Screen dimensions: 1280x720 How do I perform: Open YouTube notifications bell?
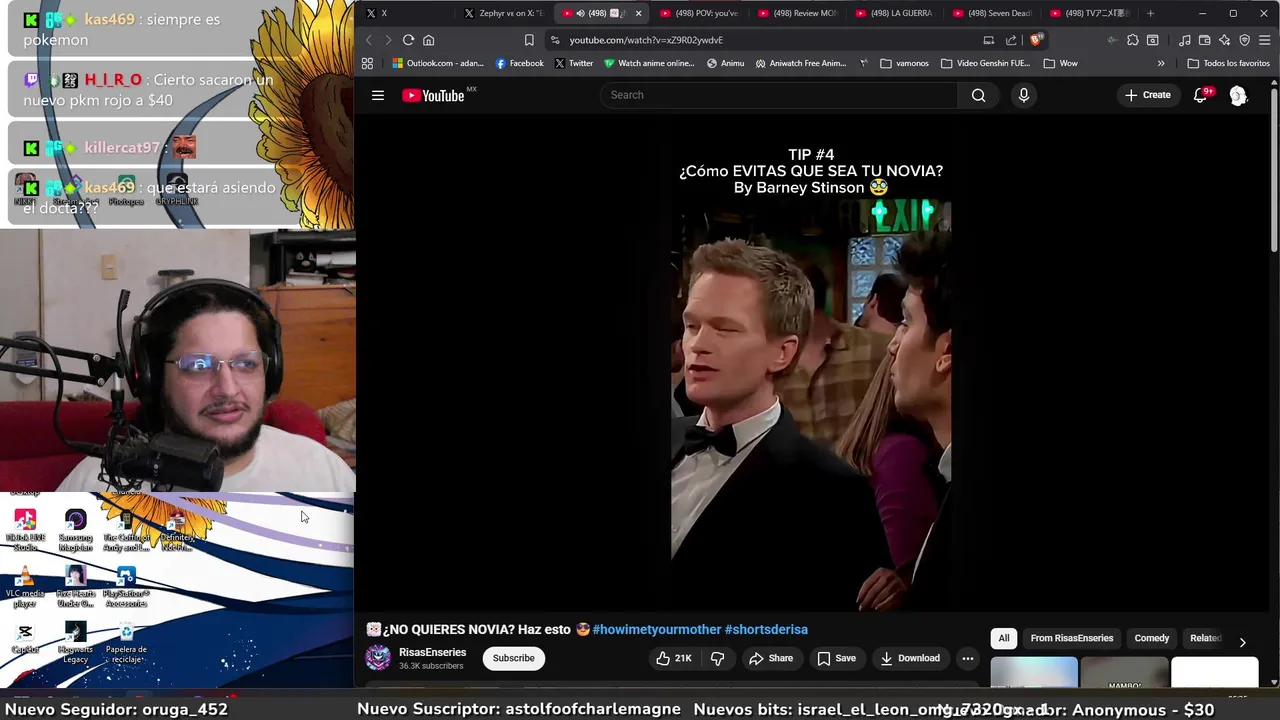(1201, 95)
